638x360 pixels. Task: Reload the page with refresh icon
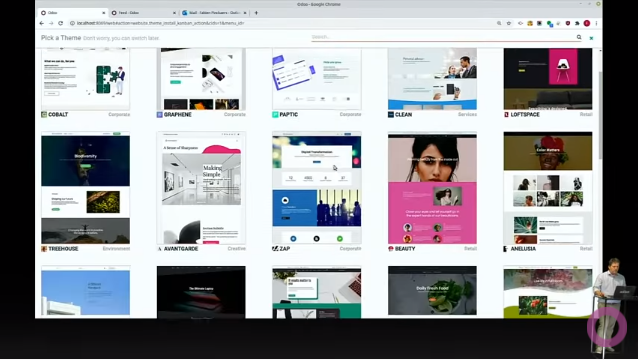[61, 23]
